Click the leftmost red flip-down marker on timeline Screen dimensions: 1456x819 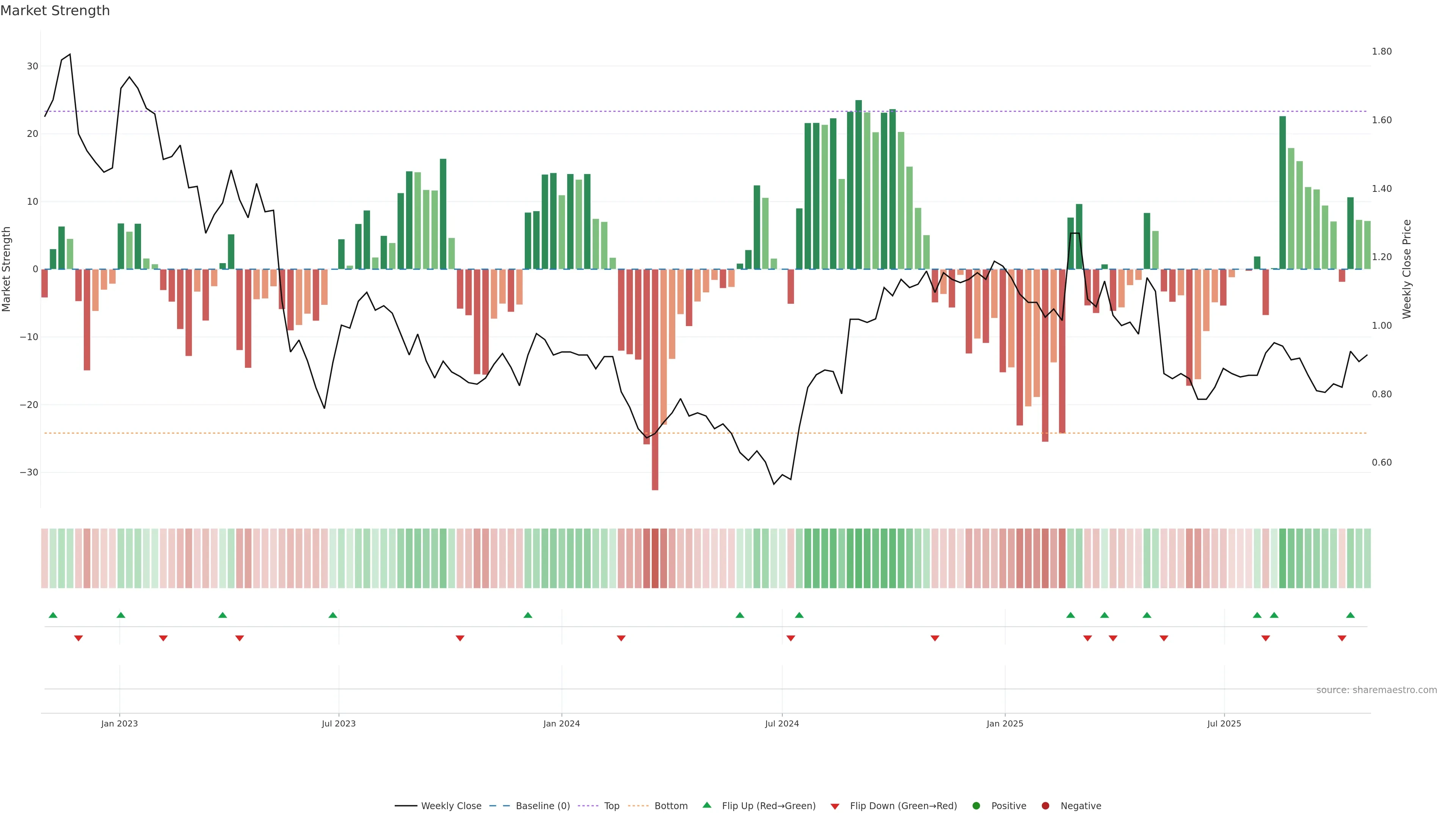coord(78,638)
